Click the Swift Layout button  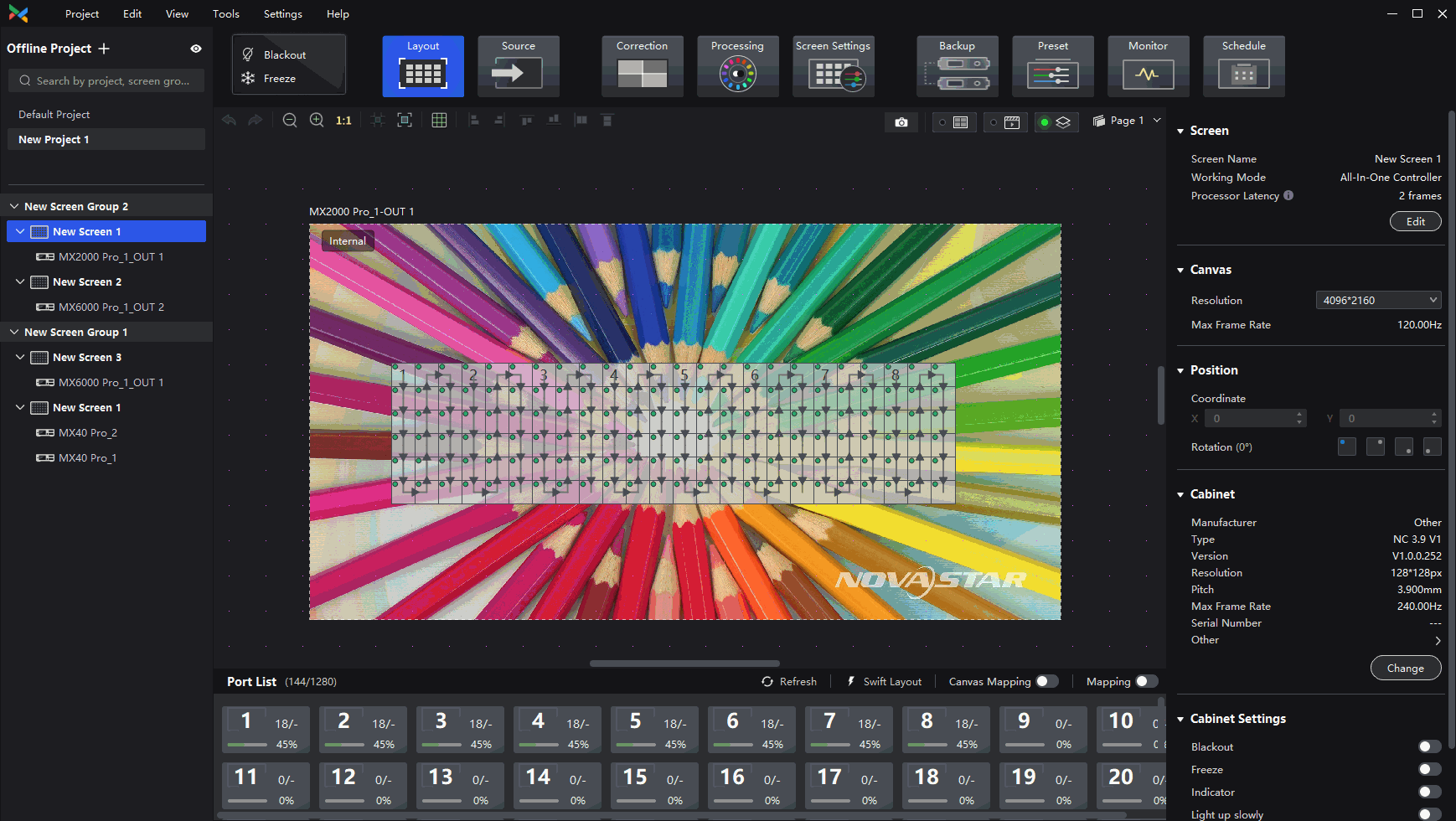pyautogui.click(x=884, y=681)
